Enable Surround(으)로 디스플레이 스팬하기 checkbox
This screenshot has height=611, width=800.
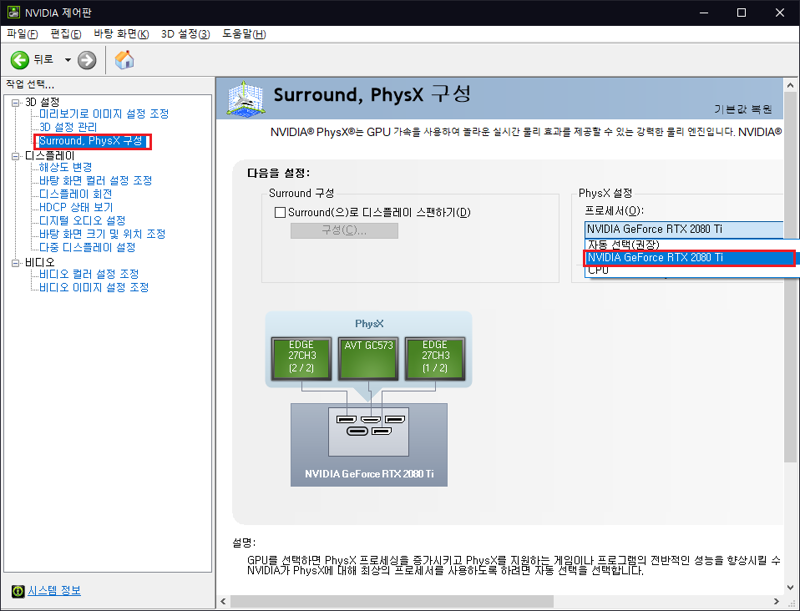pyautogui.click(x=280, y=212)
